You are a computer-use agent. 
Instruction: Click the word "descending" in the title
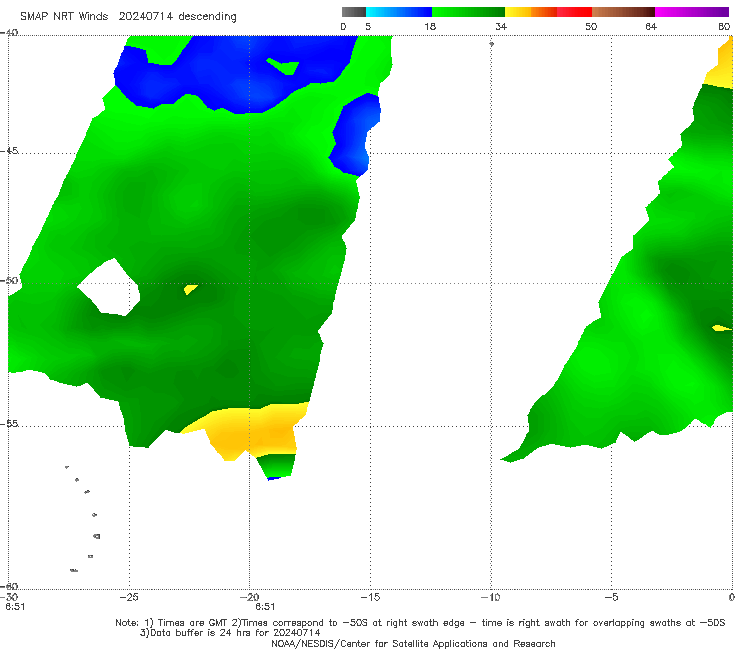[208, 17]
